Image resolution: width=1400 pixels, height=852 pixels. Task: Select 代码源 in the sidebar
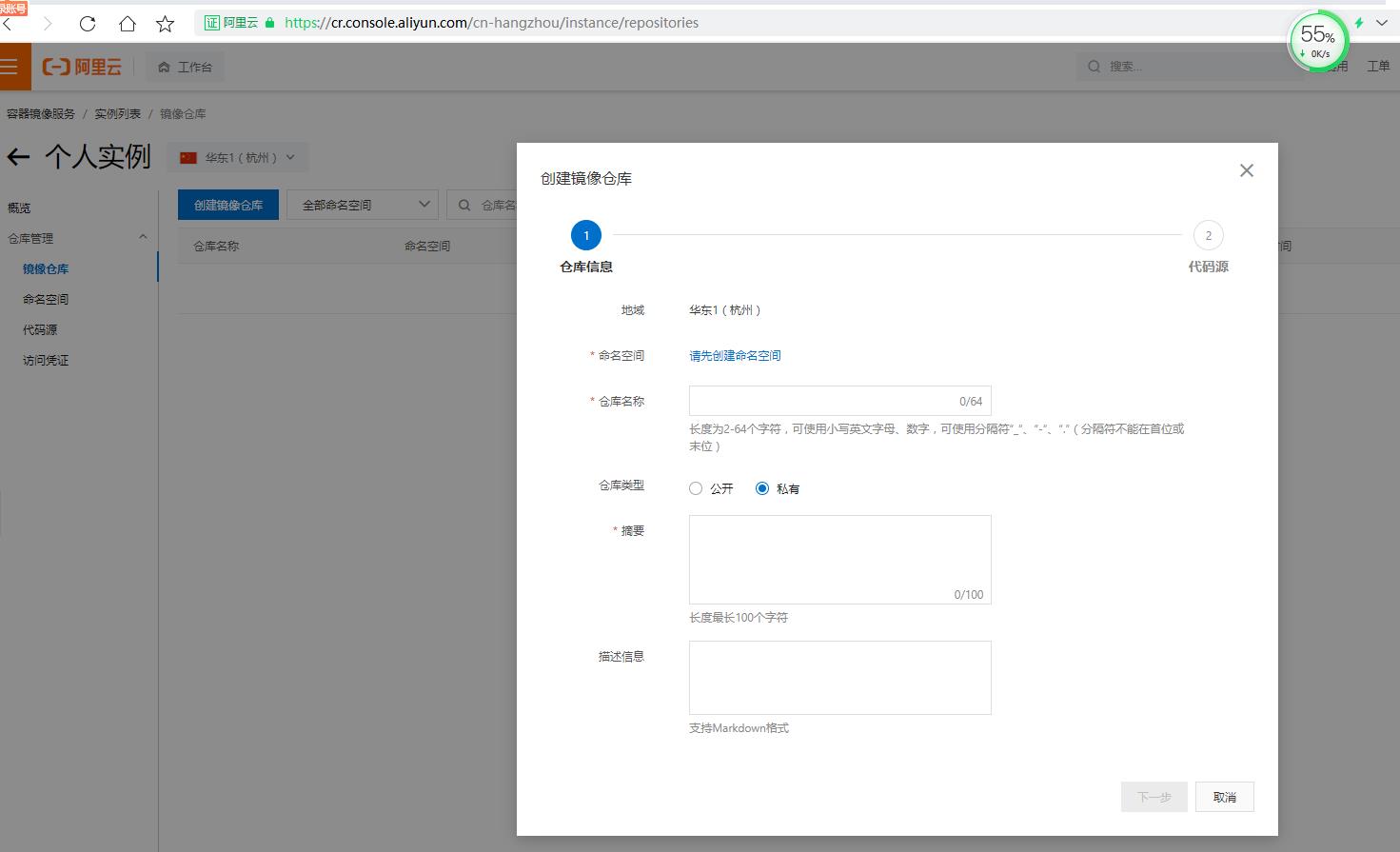tap(40, 329)
